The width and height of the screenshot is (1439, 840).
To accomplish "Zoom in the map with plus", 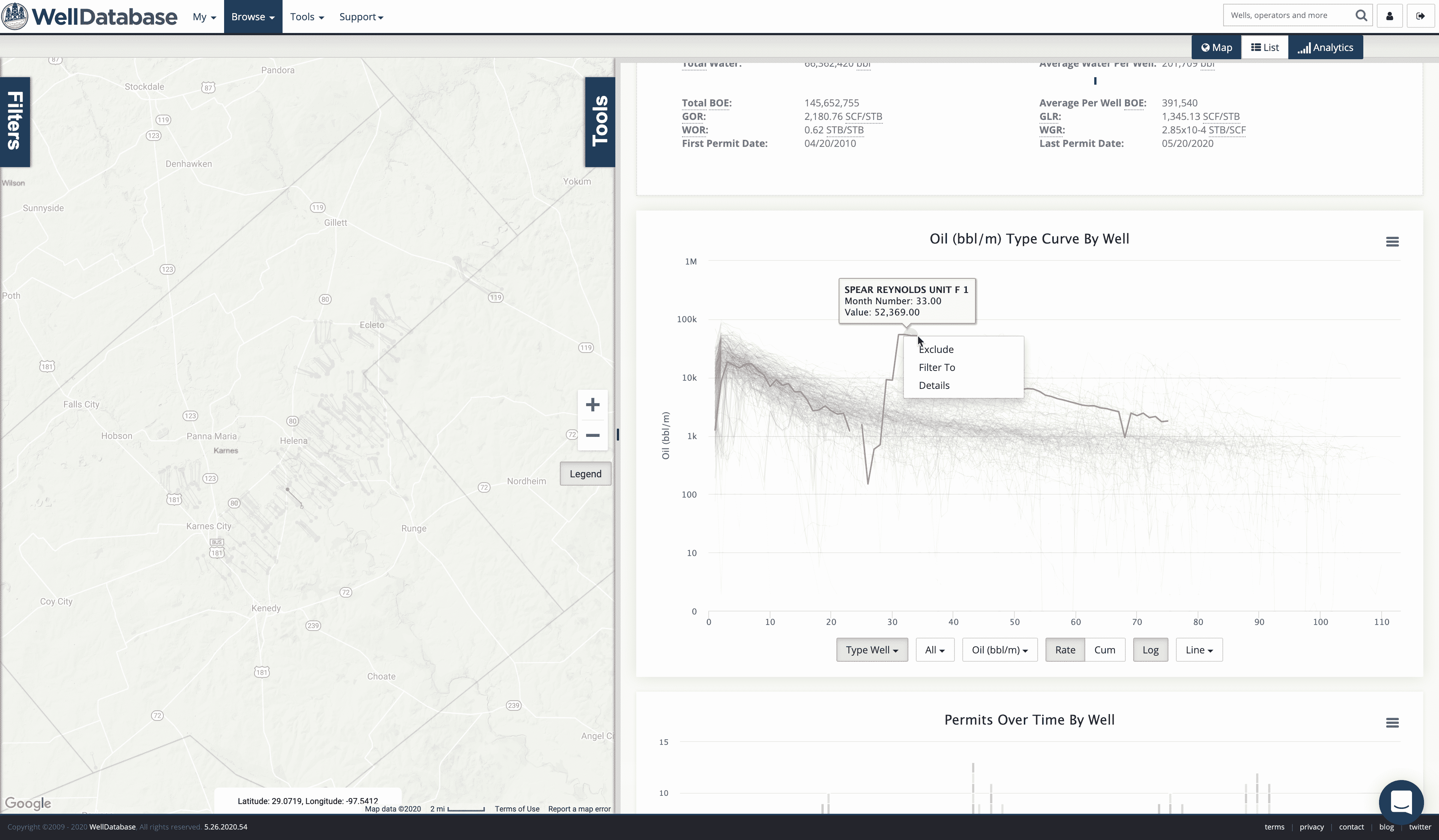I will click(592, 405).
